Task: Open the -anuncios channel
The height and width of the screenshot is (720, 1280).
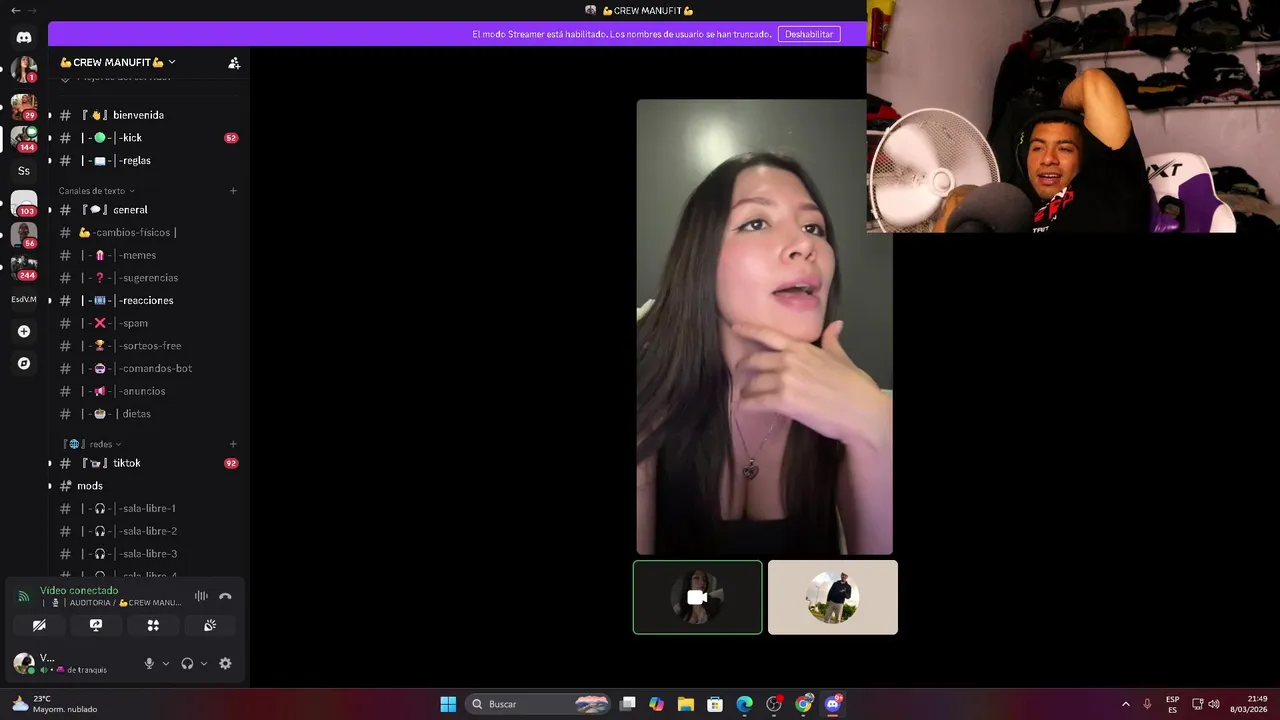Action: coord(148,391)
